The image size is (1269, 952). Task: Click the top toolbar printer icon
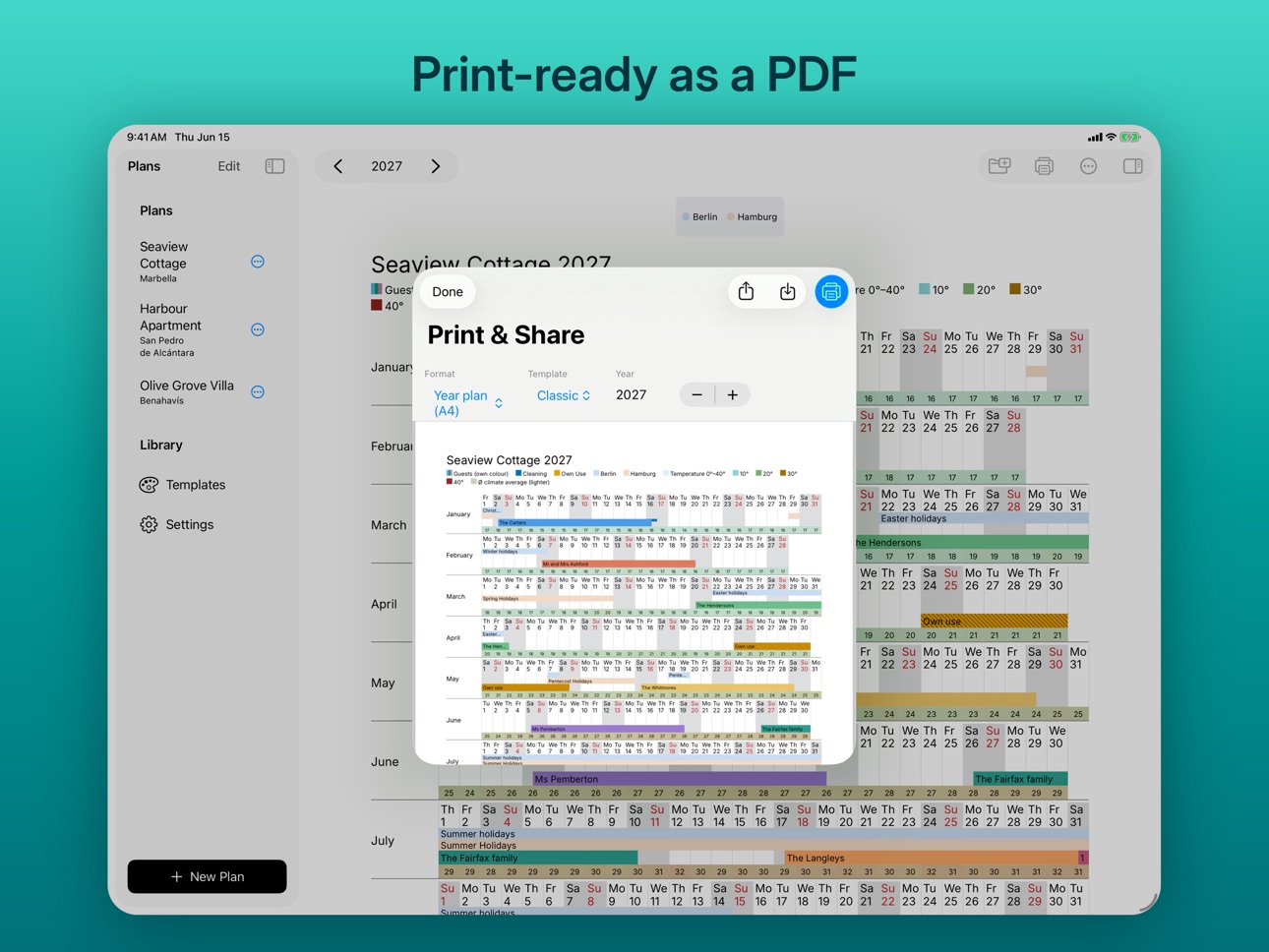1044,166
